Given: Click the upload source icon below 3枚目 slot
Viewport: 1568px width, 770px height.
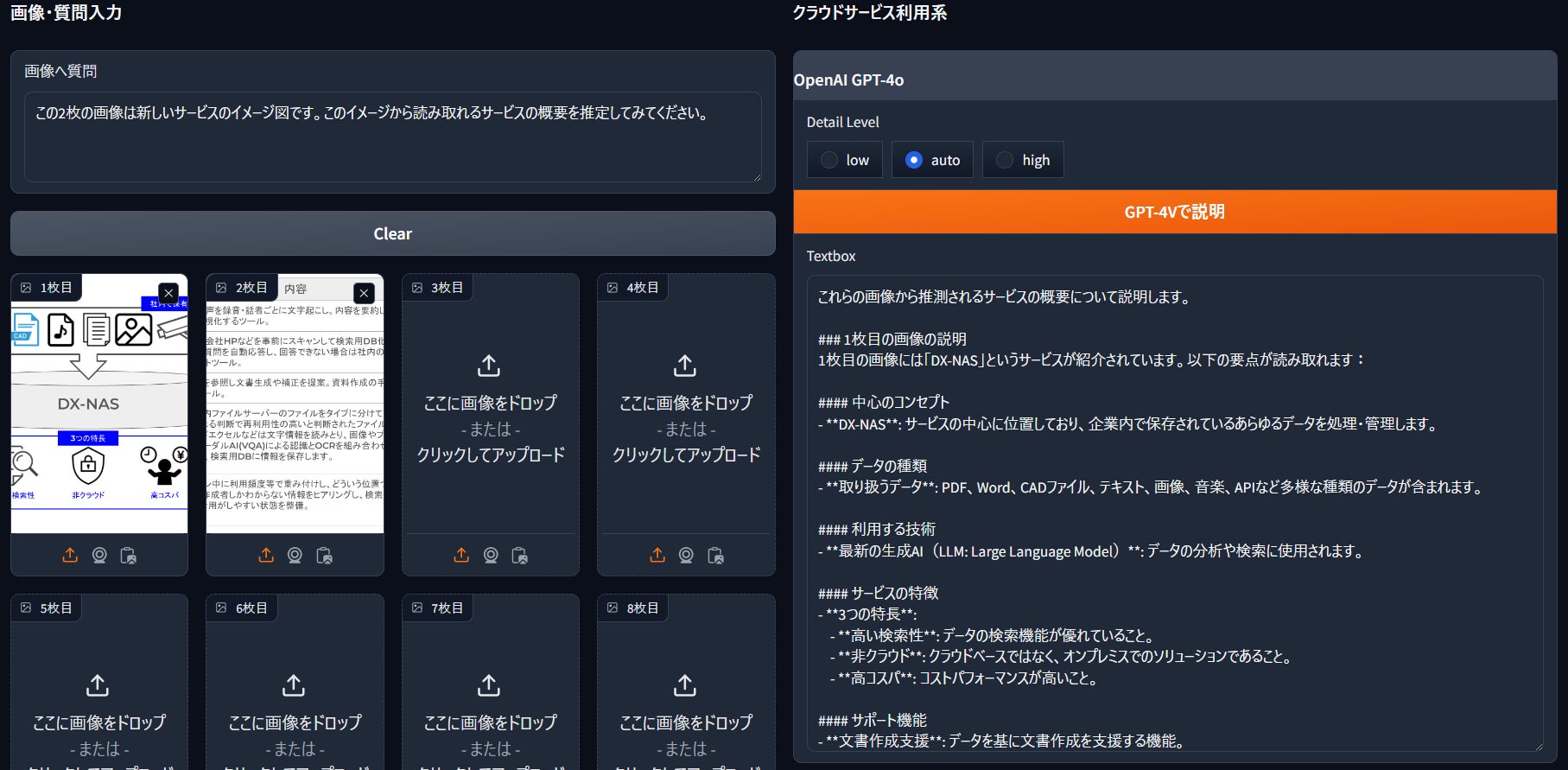Looking at the screenshot, I should coord(461,555).
